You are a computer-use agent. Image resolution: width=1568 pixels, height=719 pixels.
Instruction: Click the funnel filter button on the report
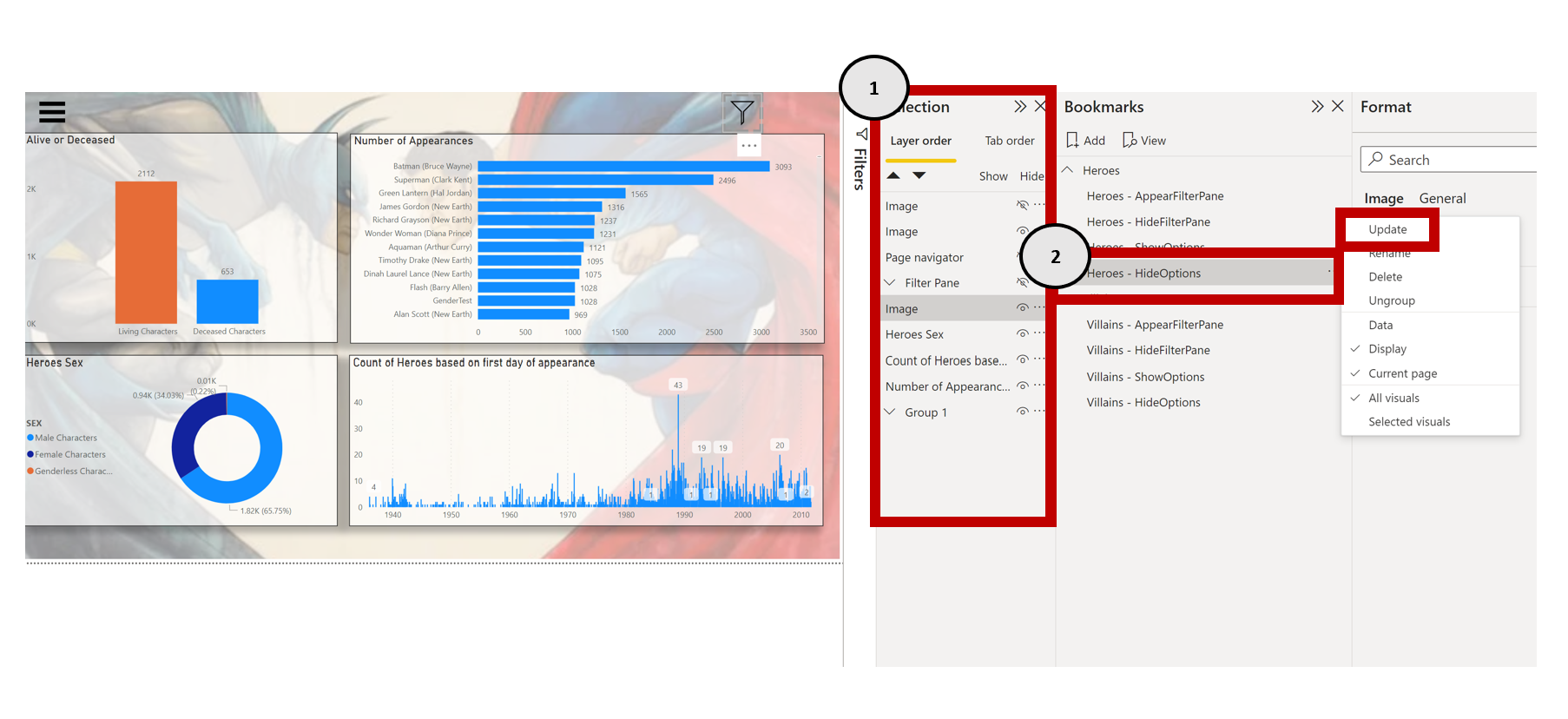coord(742,112)
